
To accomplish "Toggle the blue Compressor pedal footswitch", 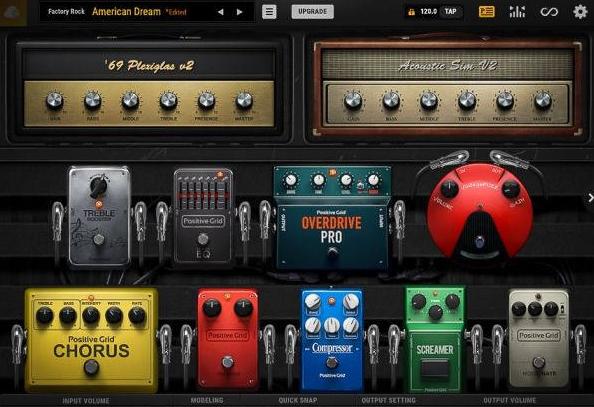I will [332, 363].
